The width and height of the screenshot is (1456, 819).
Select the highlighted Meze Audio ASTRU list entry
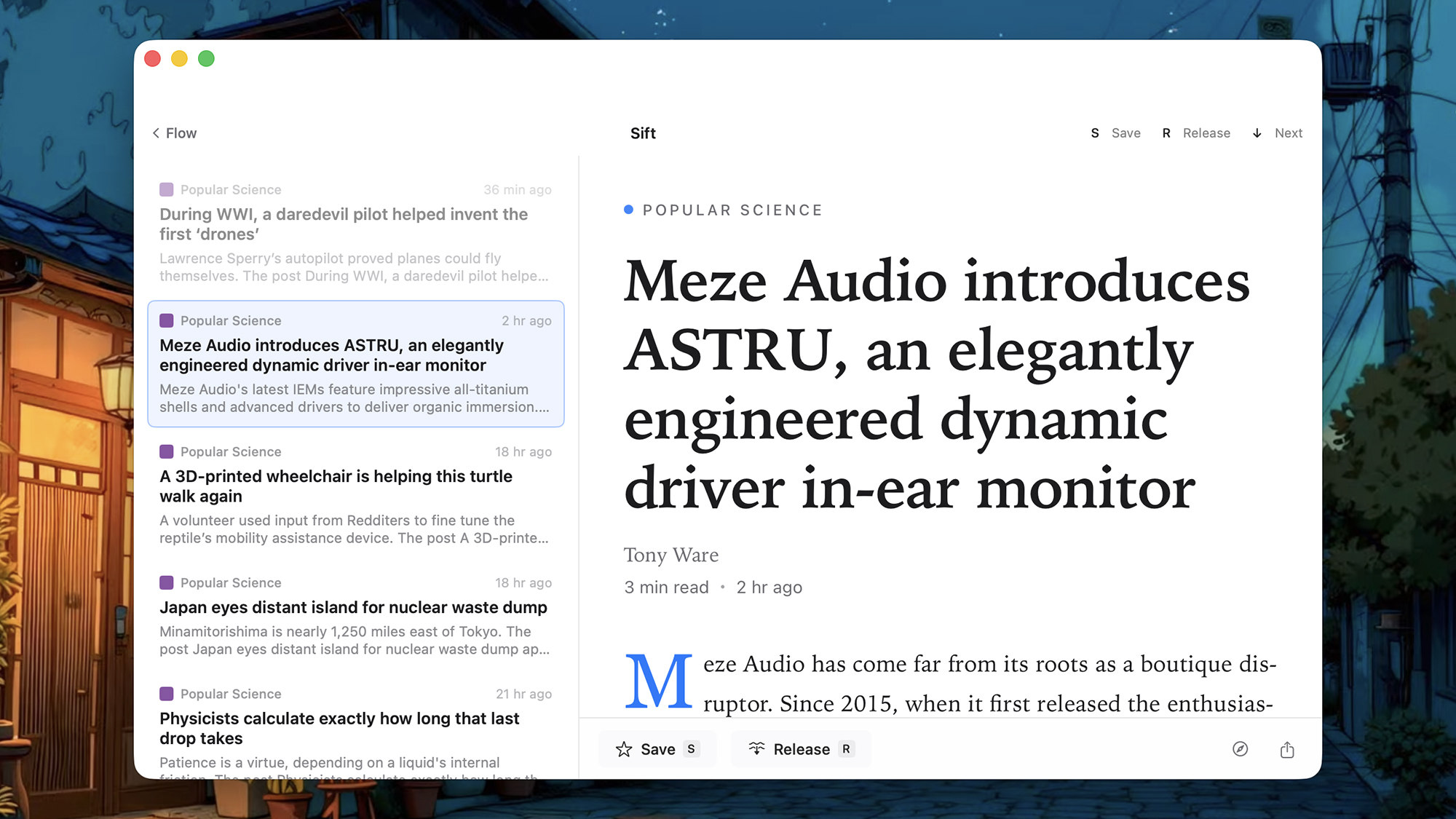pos(355,364)
